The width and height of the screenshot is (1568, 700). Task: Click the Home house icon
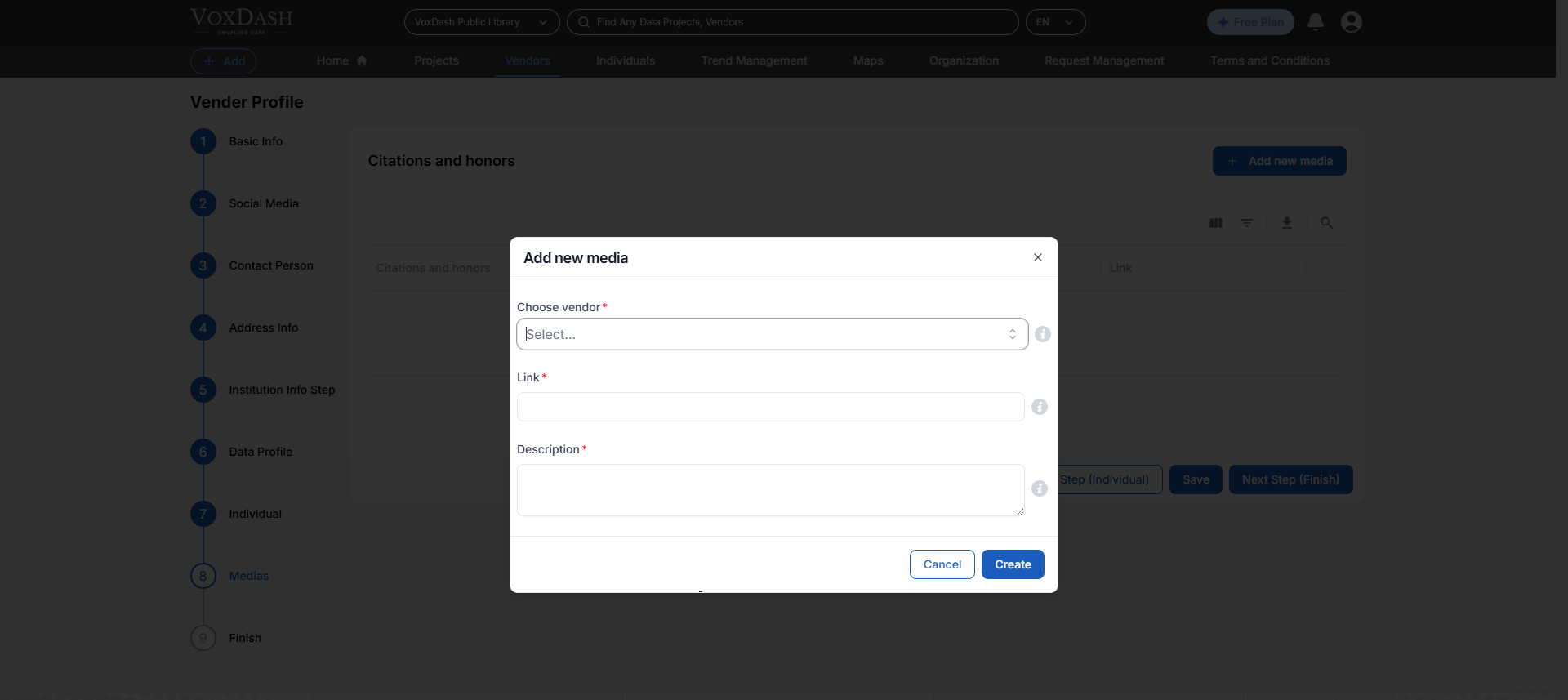pyautogui.click(x=362, y=60)
